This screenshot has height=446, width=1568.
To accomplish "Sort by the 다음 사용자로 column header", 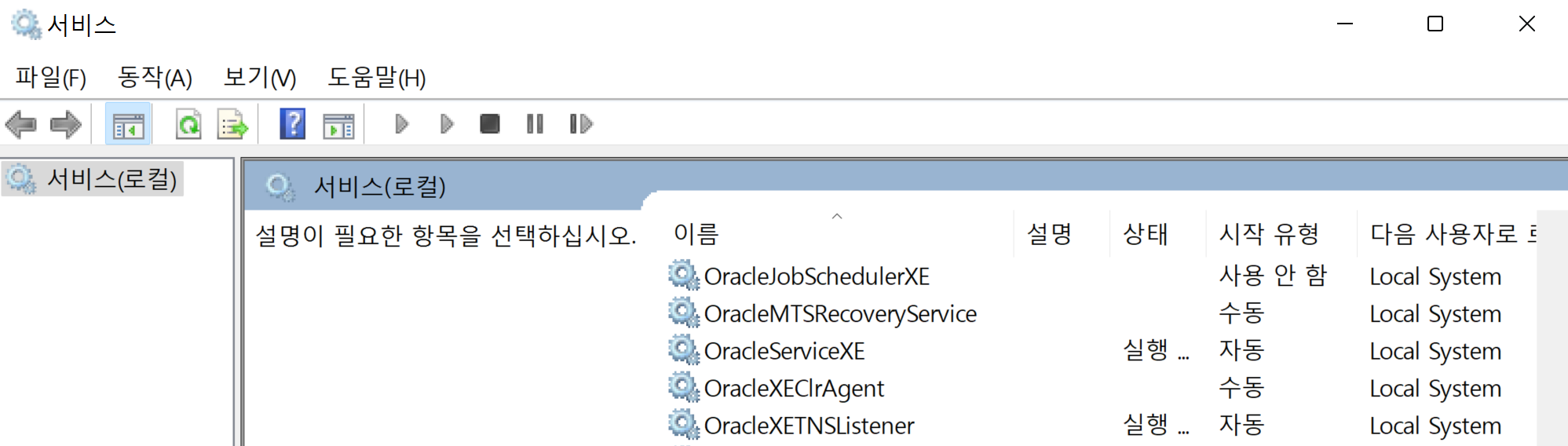I will tap(1446, 234).
